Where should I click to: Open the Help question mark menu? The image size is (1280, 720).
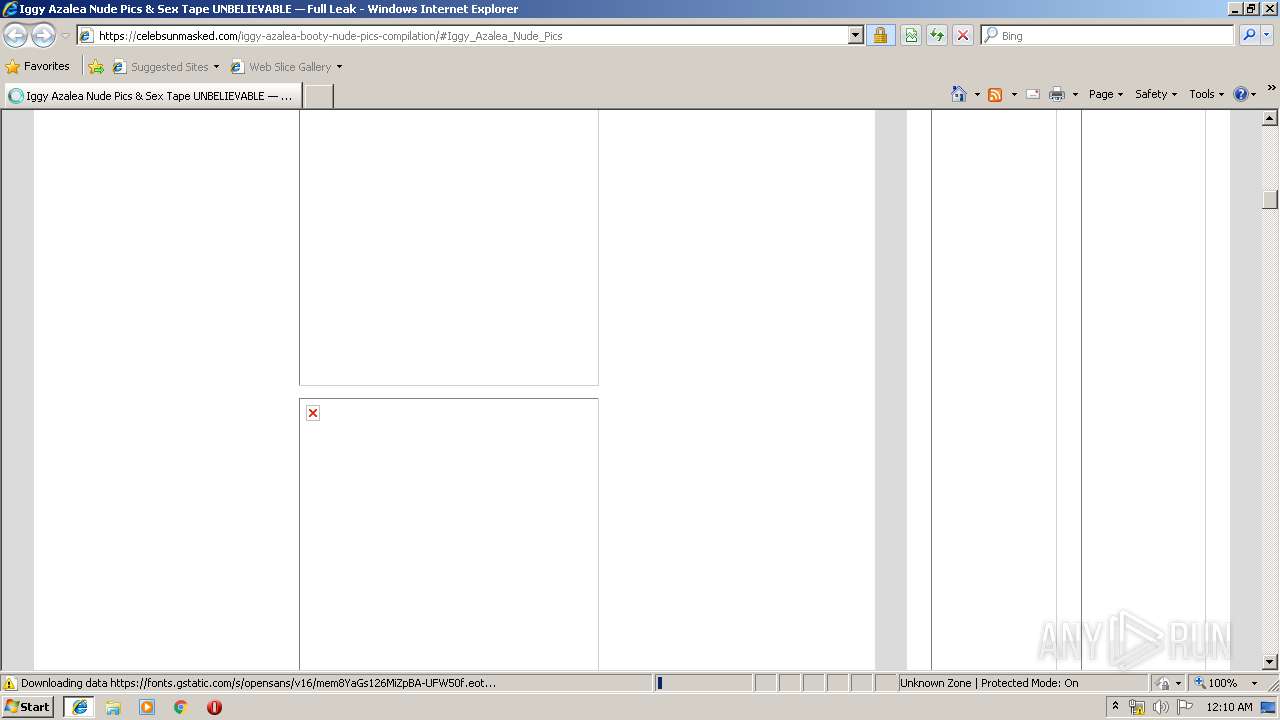[x=1245, y=94]
